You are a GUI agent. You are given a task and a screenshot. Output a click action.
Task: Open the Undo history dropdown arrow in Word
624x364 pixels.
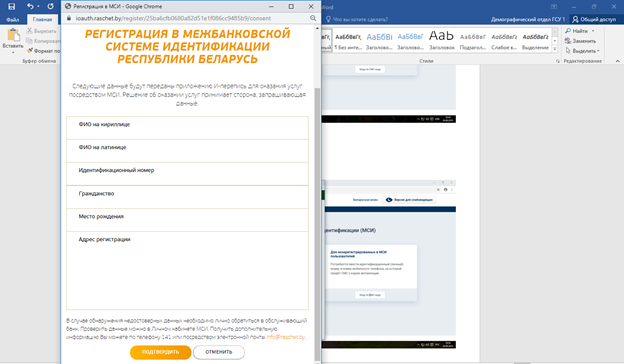[x=38, y=6]
